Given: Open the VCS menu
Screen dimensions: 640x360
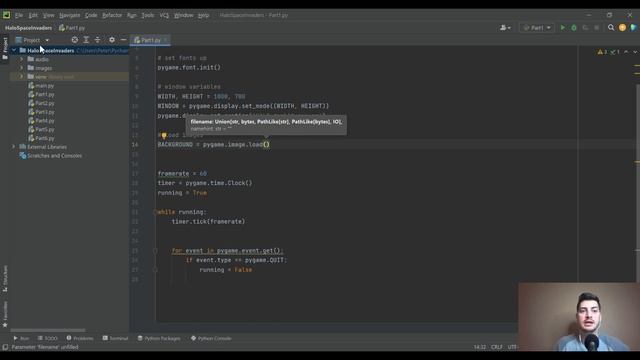Looking at the screenshot, I should coord(164,15).
